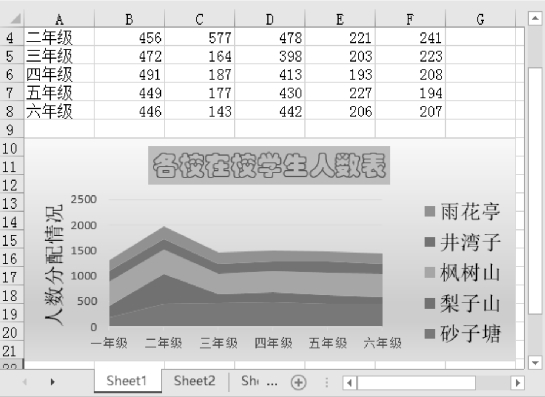Click vertical scrollbar down arrow
The image size is (545, 397).
pyautogui.click(x=535, y=363)
